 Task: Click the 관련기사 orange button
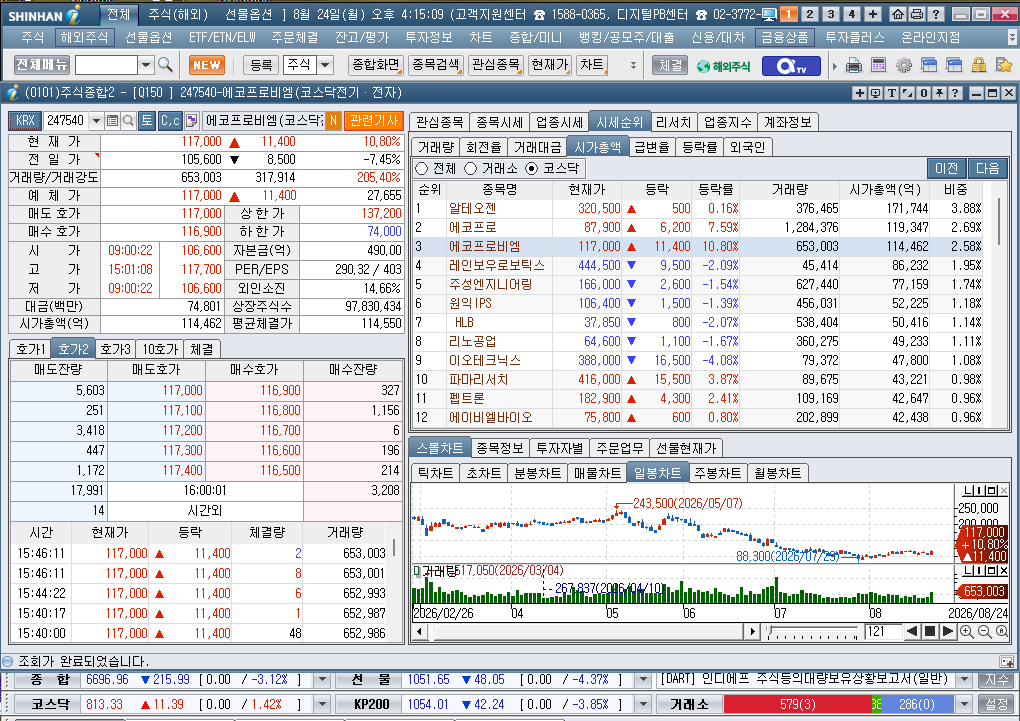coord(373,120)
